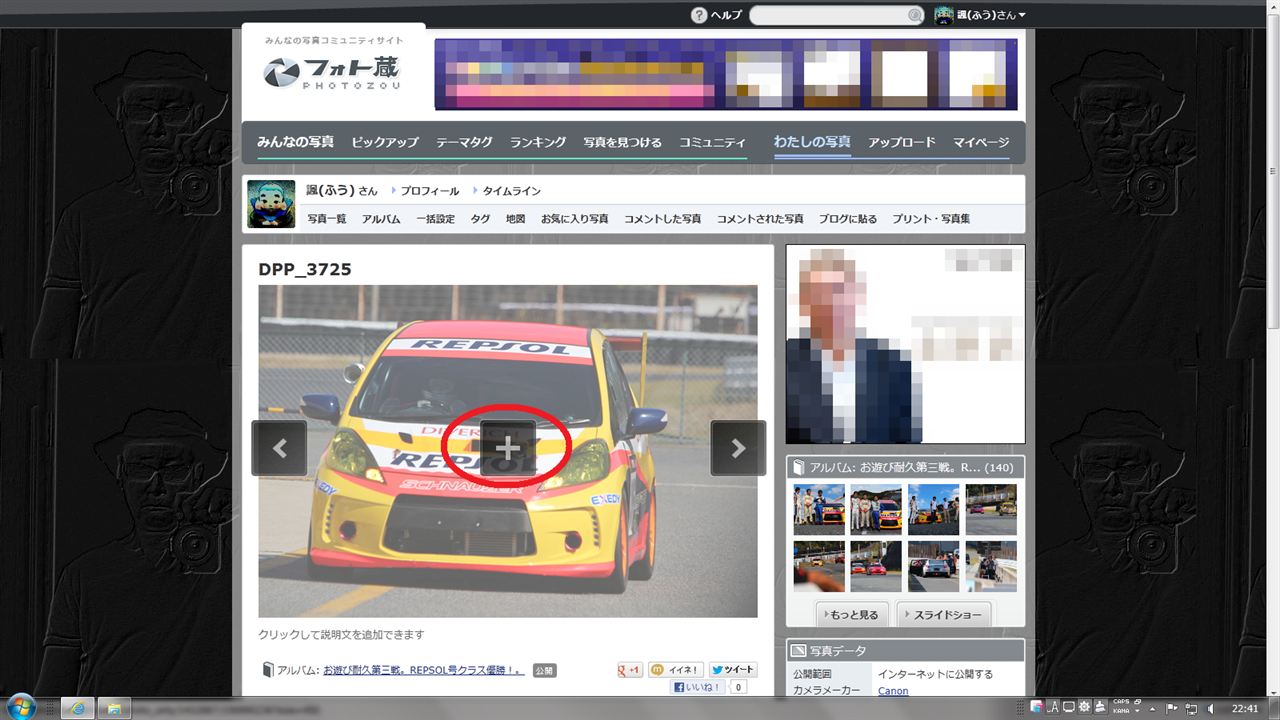Open マイページ menu
Image resolution: width=1280 pixels, height=720 pixels.
(981, 142)
